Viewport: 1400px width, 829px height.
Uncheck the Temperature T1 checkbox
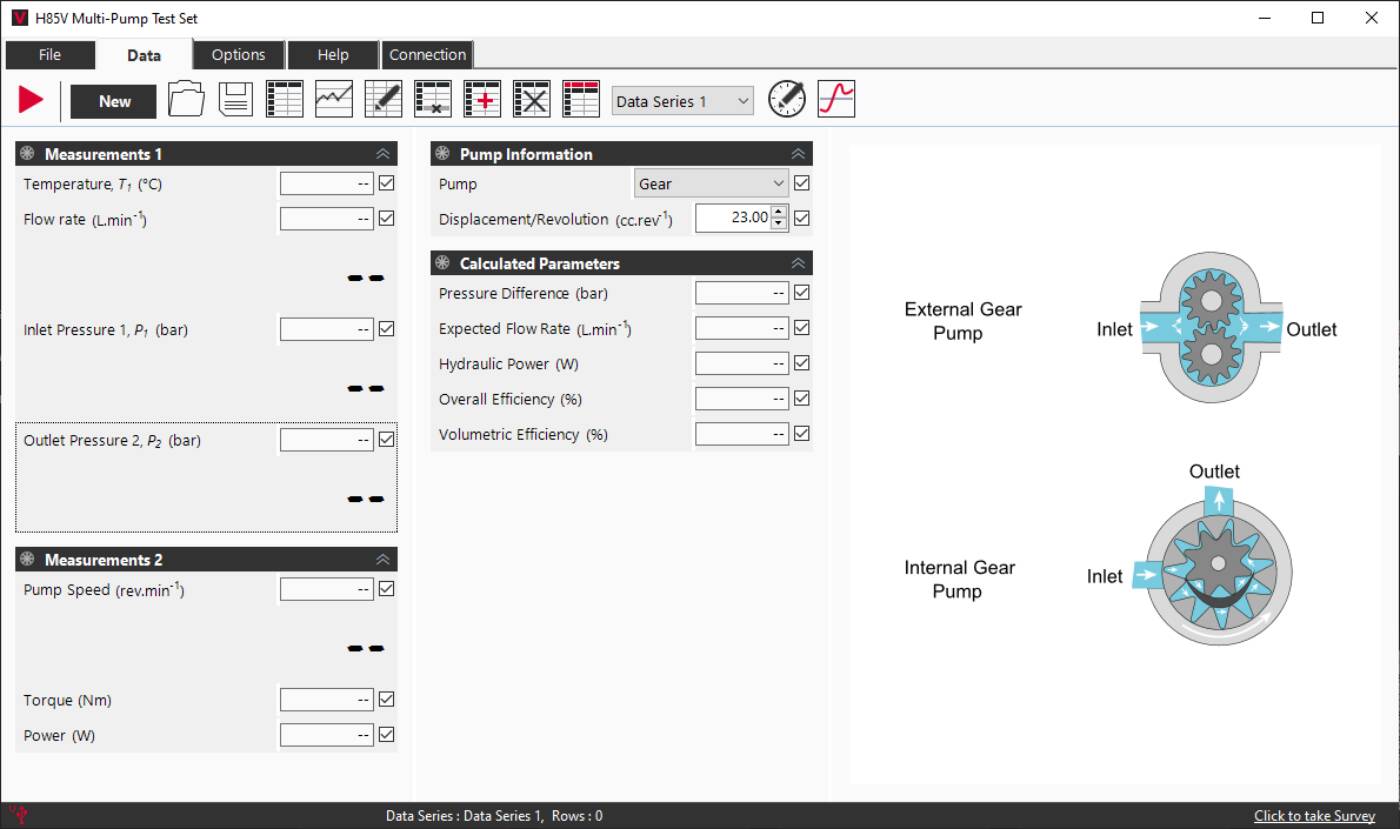coord(386,183)
